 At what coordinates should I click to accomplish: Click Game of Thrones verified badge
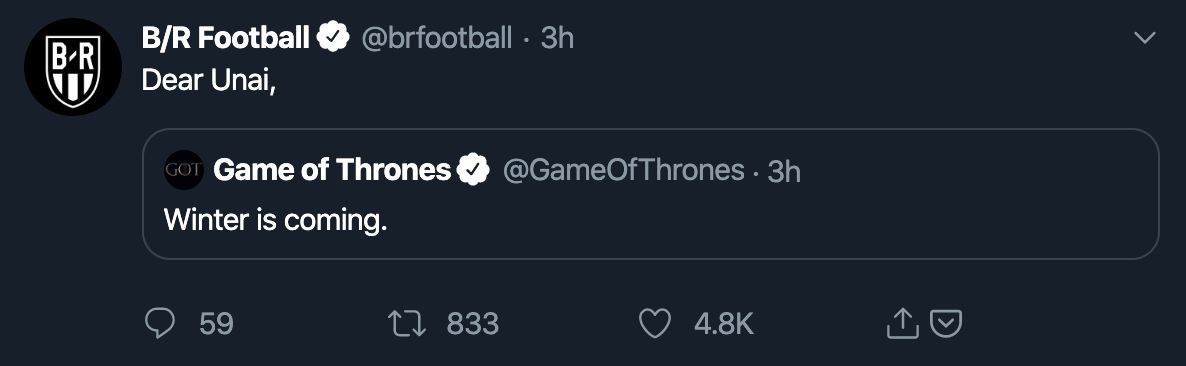[473, 170]
